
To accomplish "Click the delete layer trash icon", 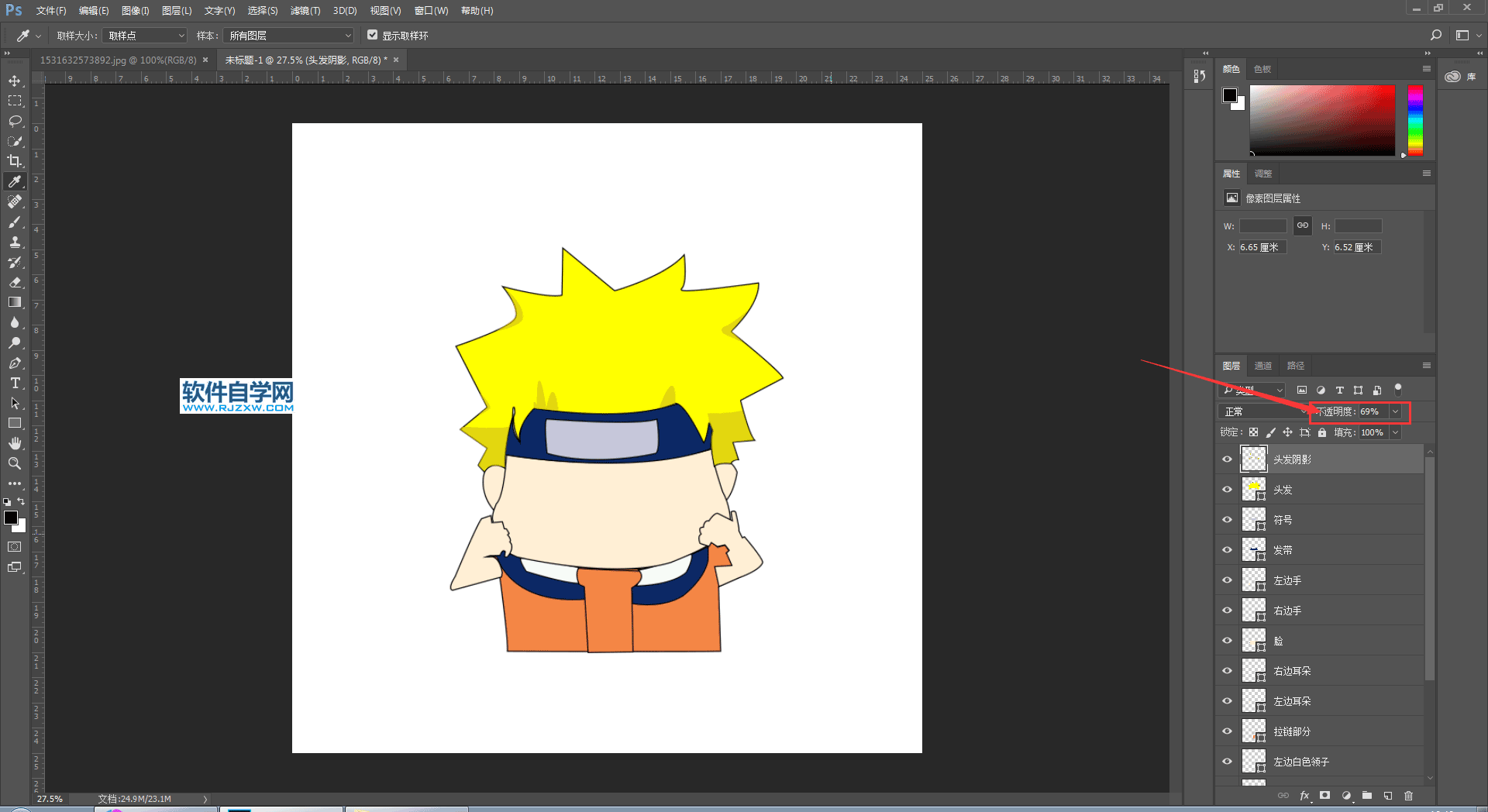I will [x=1408, y=796].
